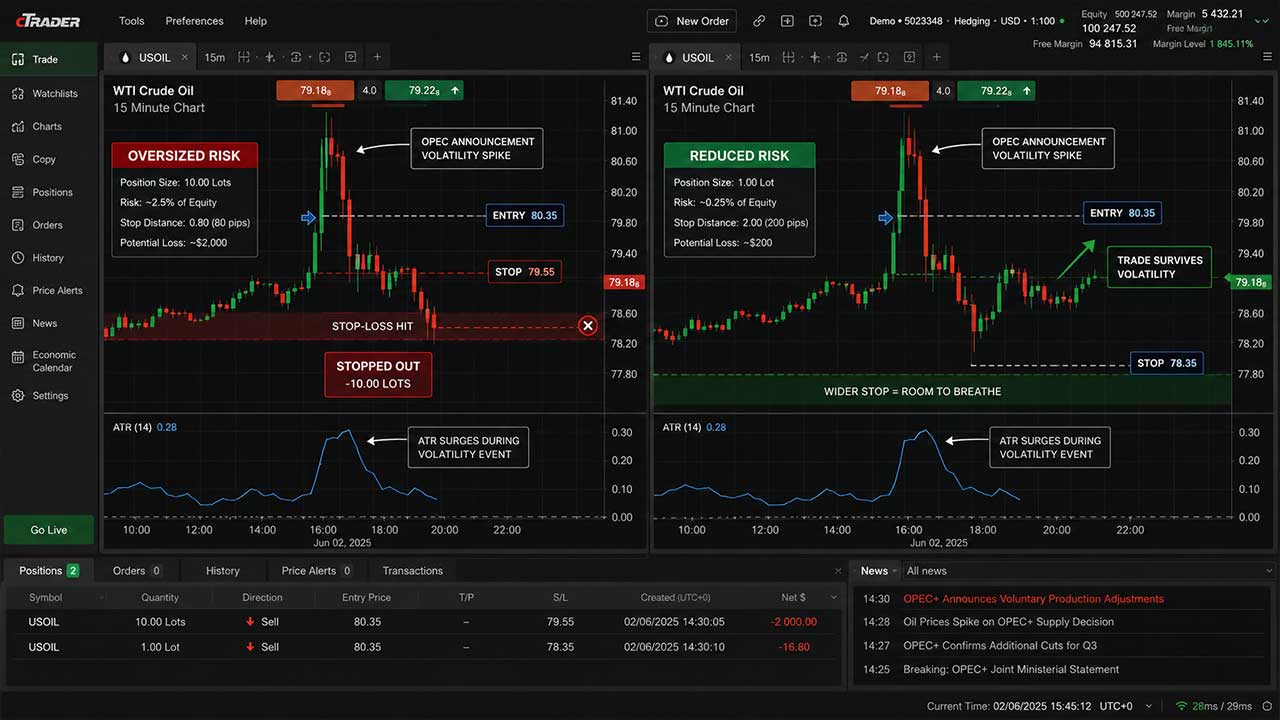Open Price Alerts in the left sidebar
The height and width of the screenshot is (720, 1280).
pyautogui.click(x=49, y=290)
